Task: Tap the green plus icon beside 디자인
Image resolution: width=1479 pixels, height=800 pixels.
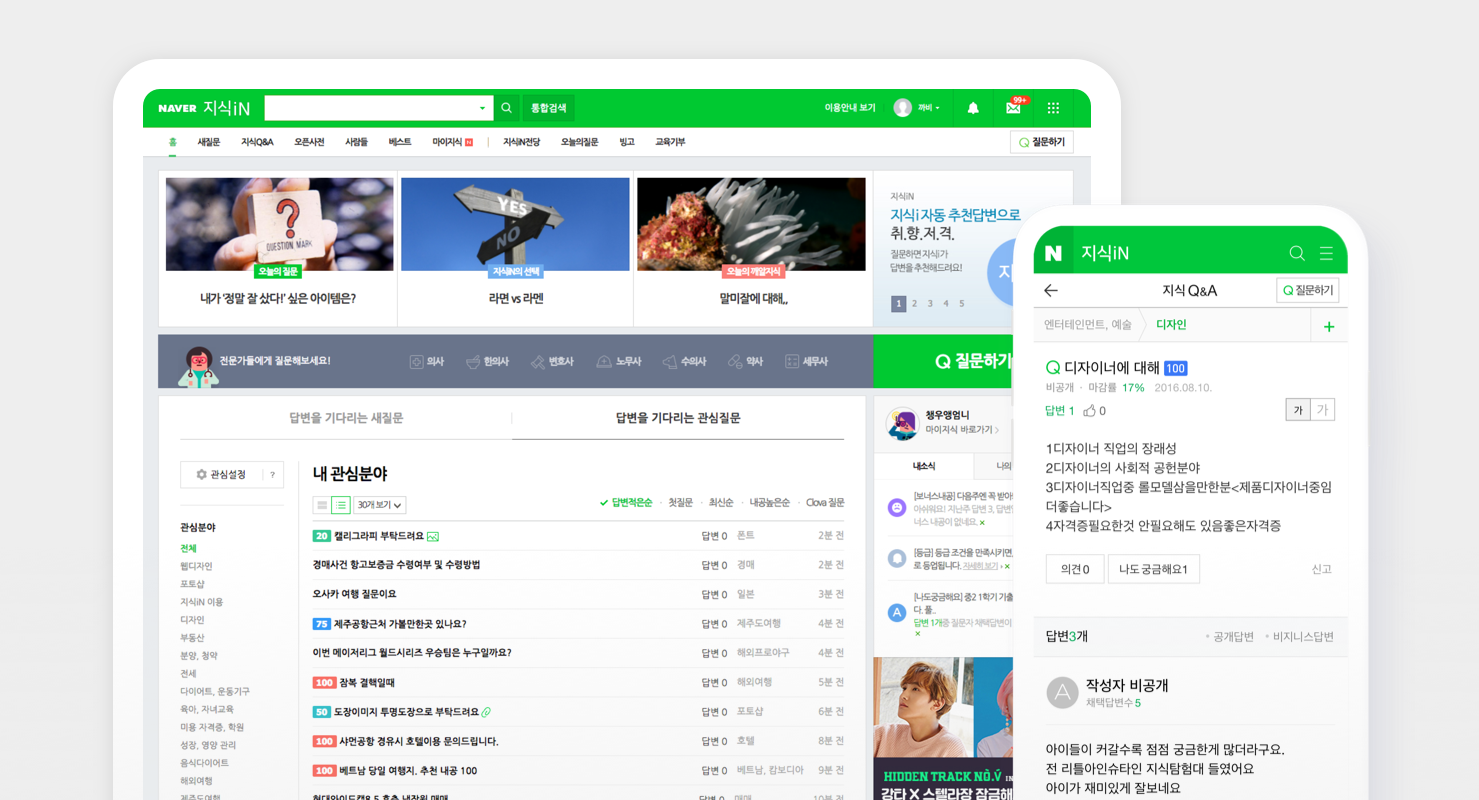Action: 1328,326
